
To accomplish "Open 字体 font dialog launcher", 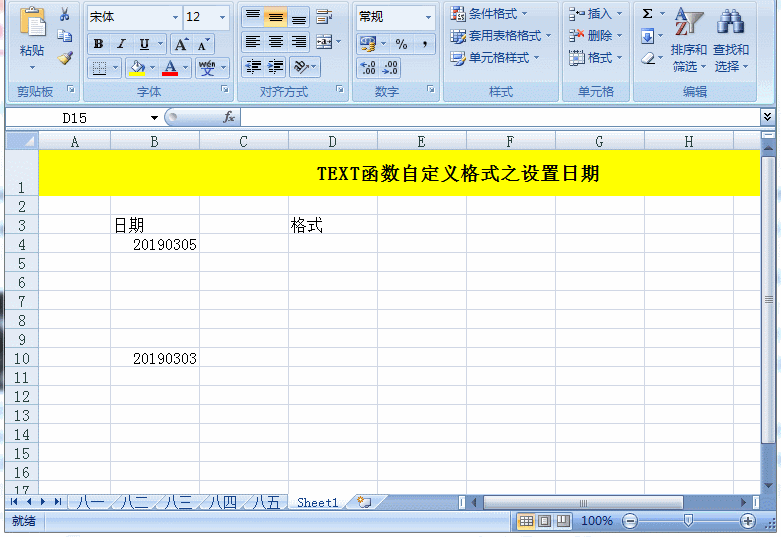I will point(225,89).
